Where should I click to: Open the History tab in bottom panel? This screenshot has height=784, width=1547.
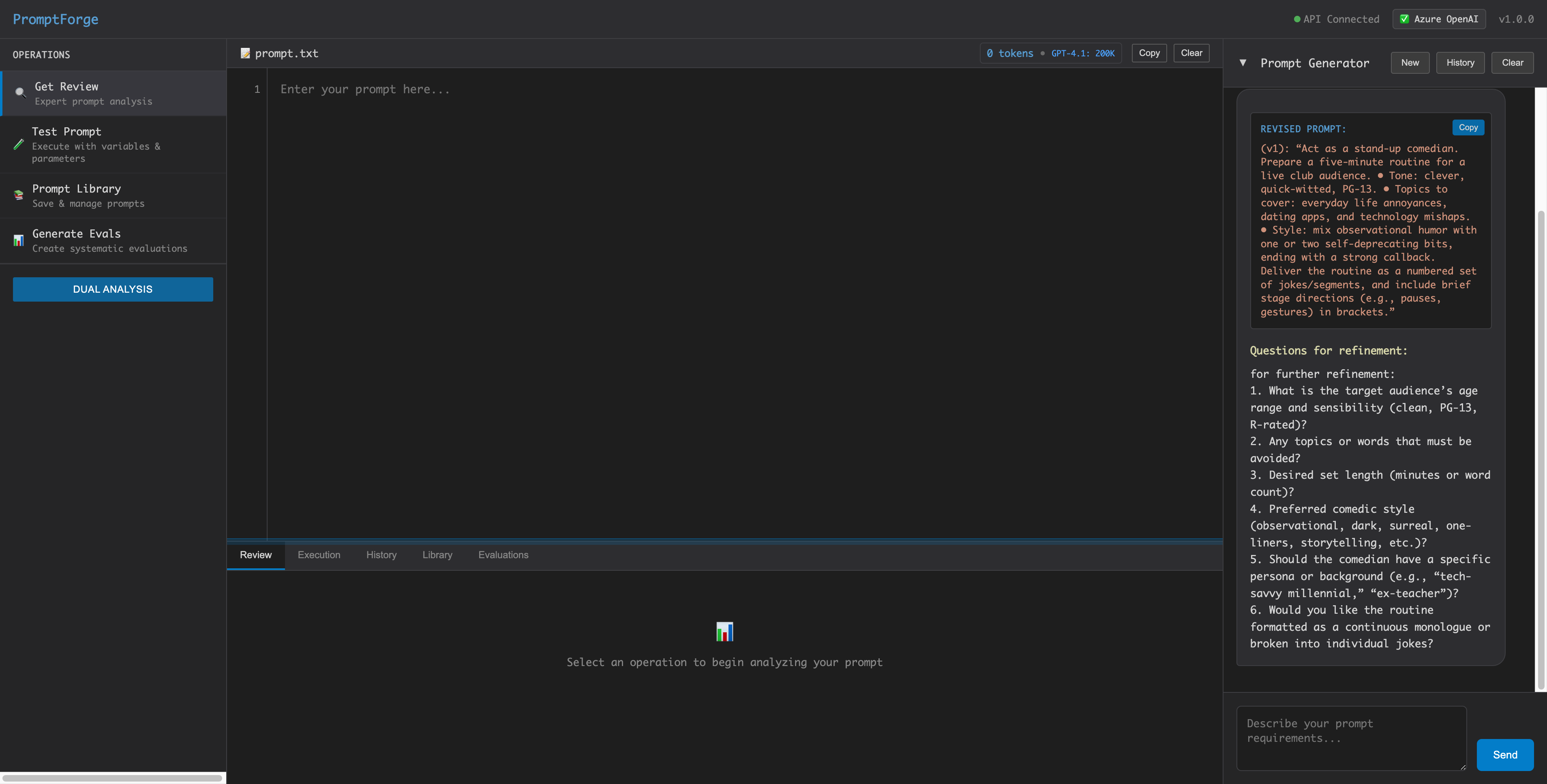click(x=381, y=555)
